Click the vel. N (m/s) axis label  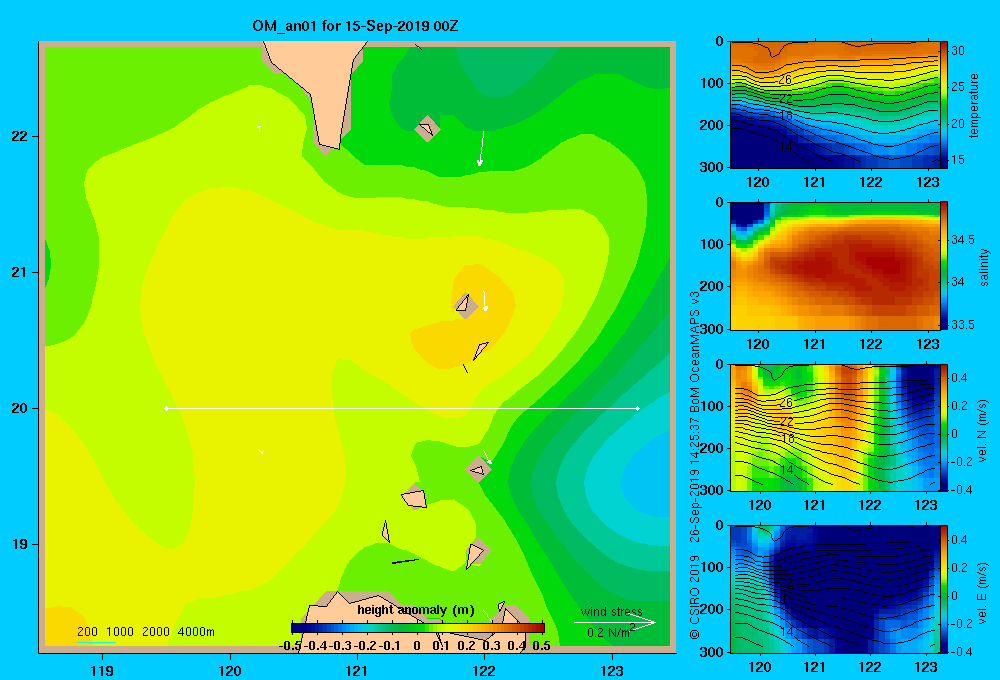pos(982,431)
